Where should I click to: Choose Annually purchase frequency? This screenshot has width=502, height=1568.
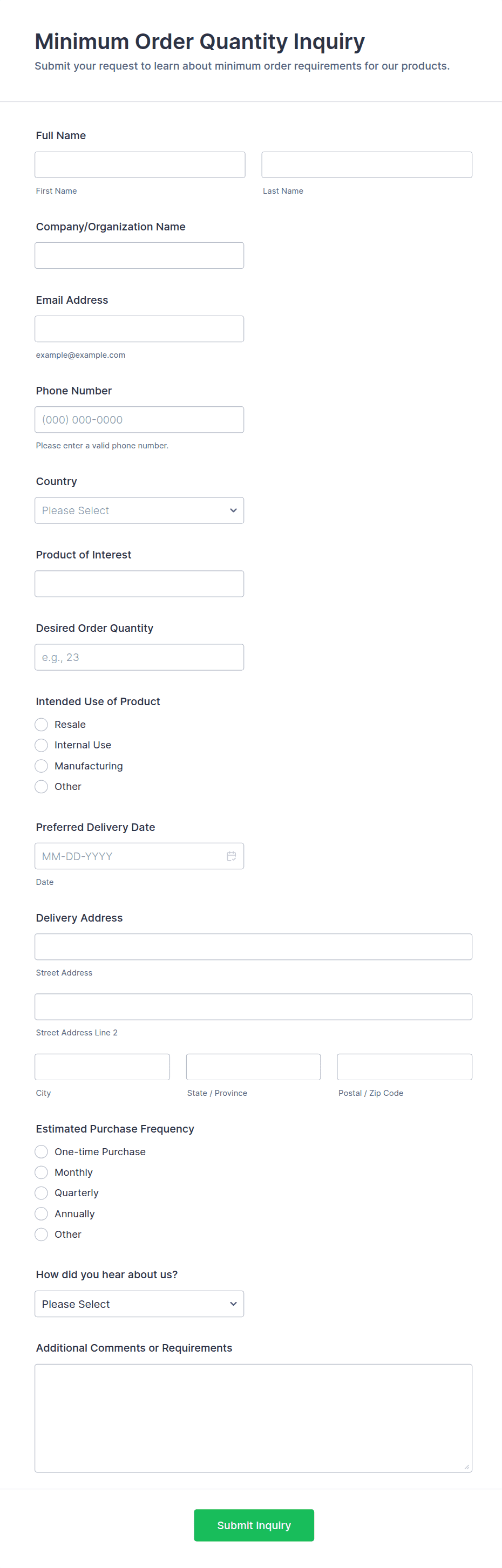point(42,1214)
